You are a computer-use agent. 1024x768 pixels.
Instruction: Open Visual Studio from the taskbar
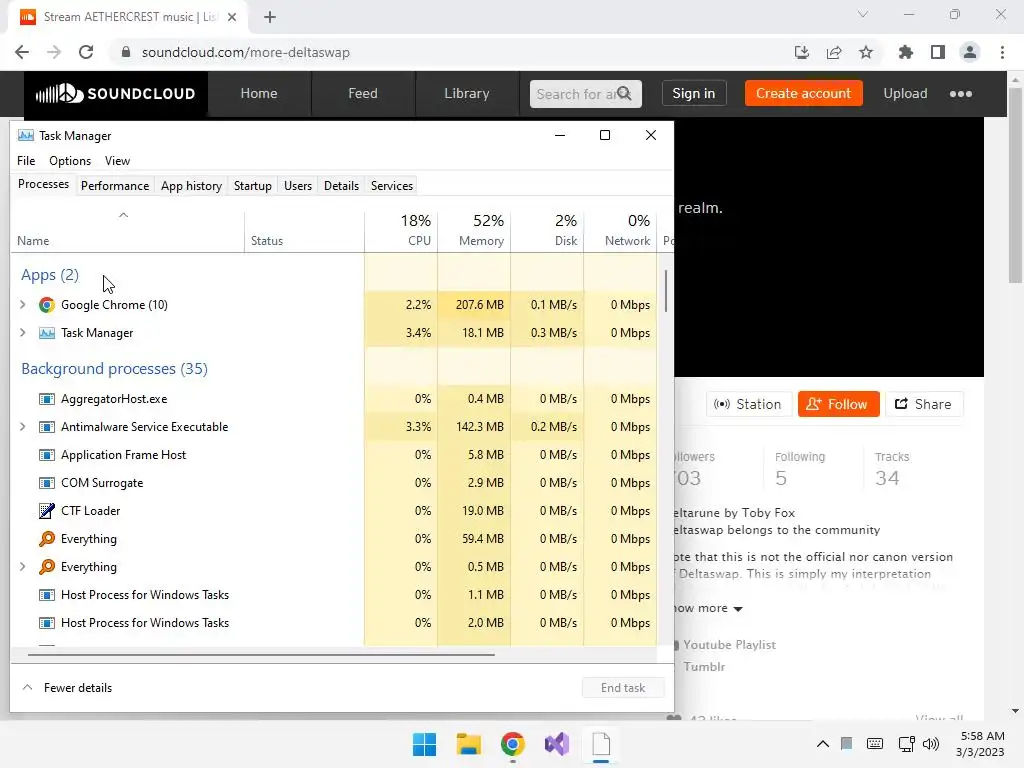(x=557, y=744)
